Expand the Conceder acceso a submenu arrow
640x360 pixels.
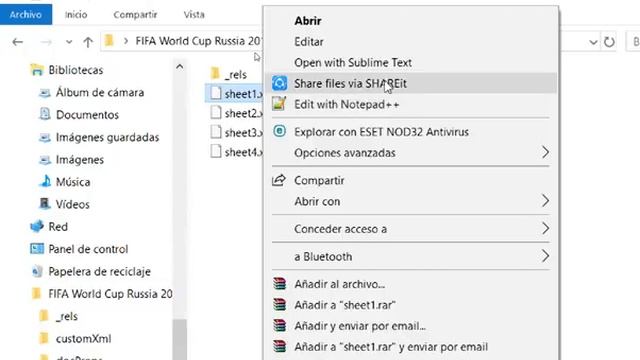click(545, 228)
